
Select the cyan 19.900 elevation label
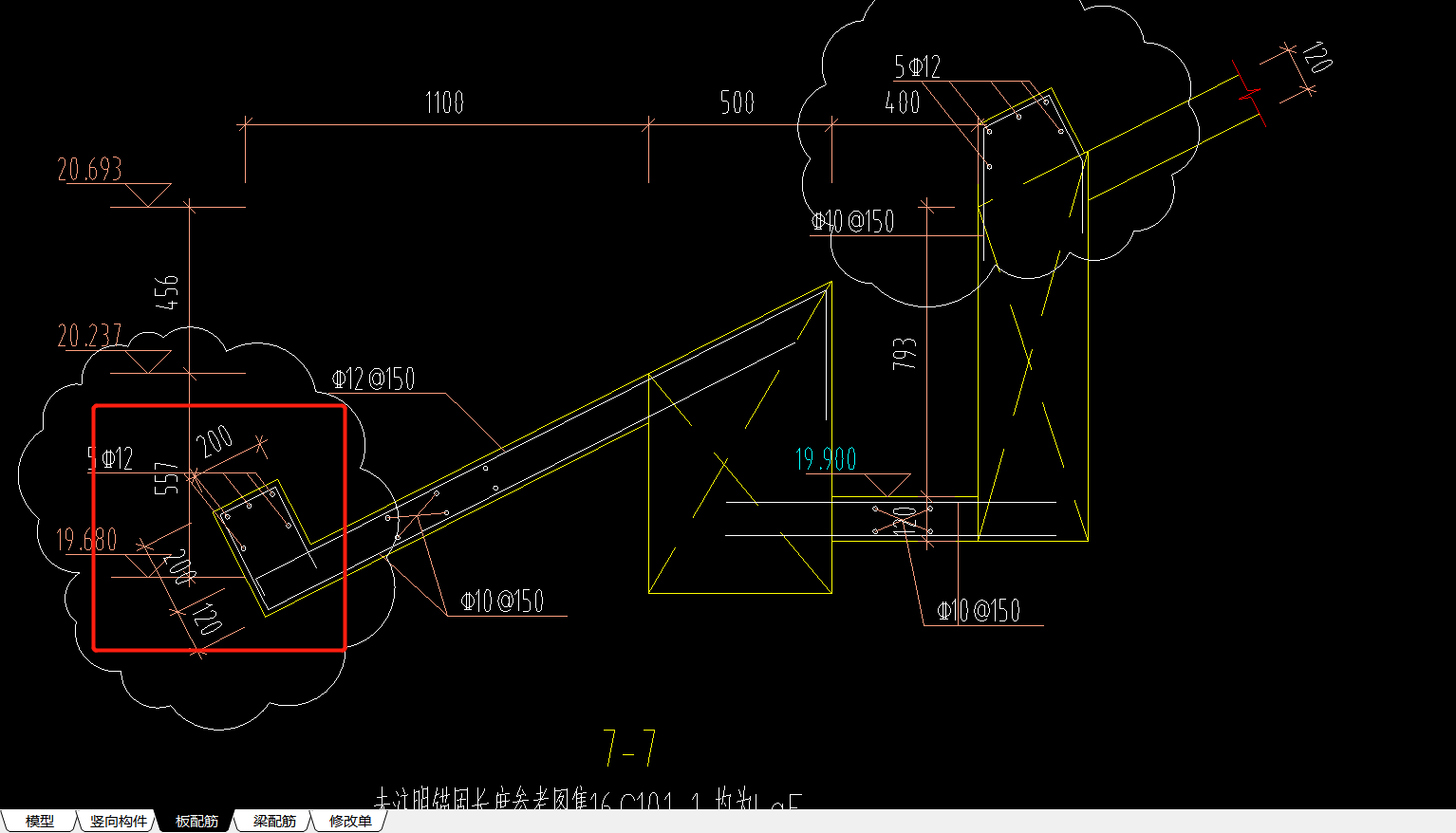[826, 459]
